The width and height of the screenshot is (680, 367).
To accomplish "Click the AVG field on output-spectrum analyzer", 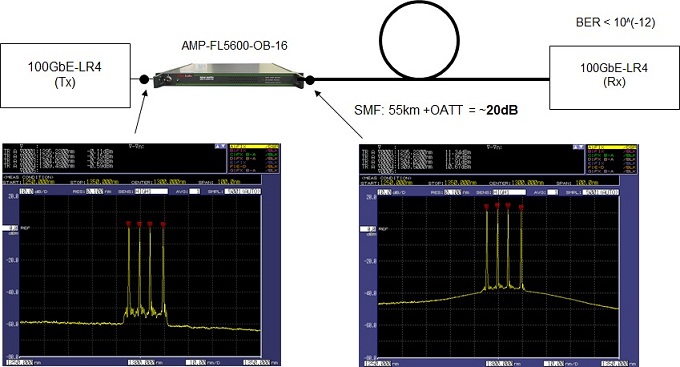I will point(553,192).
